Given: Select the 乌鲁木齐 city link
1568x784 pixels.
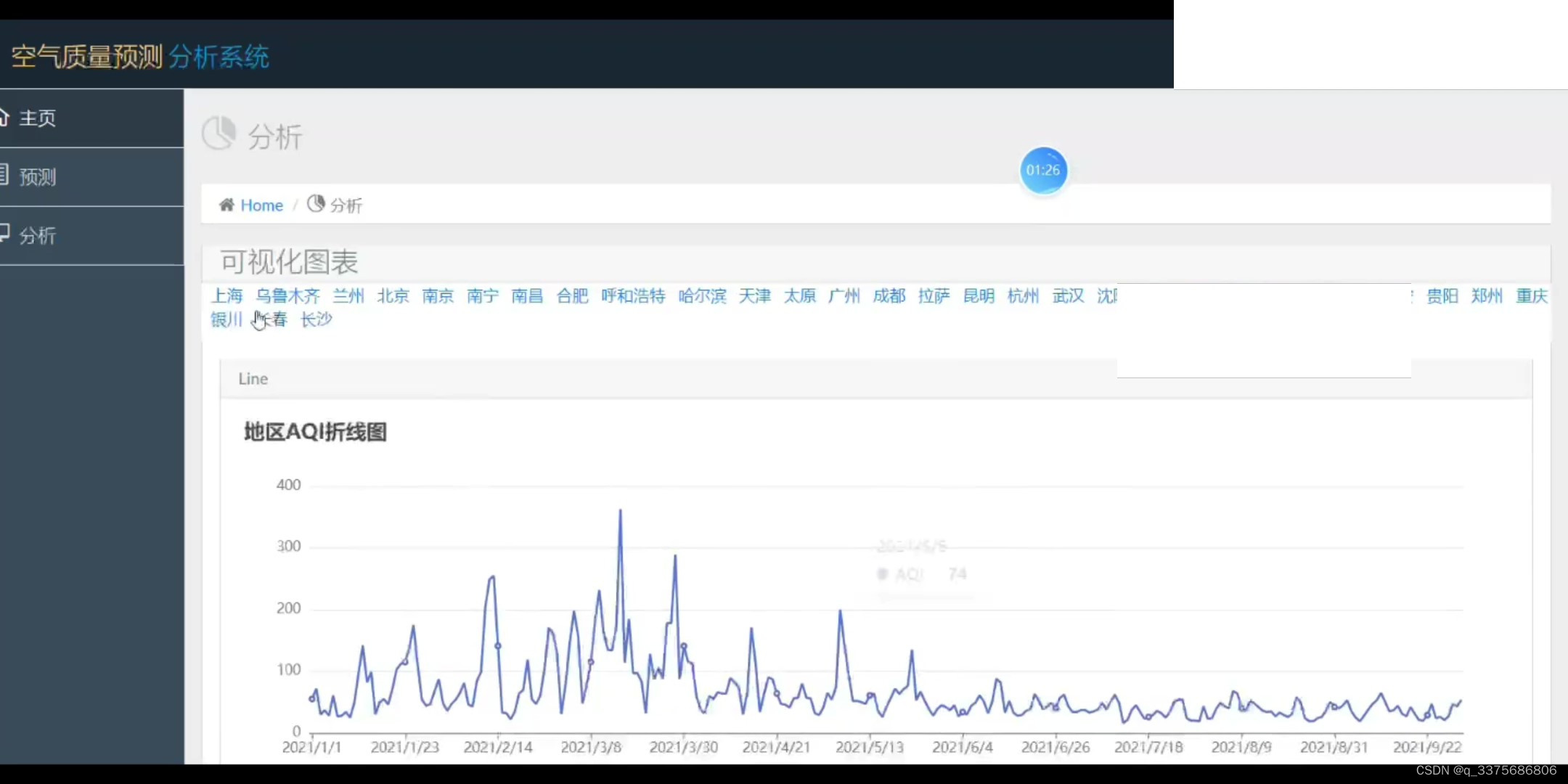Looking at the screenshot, I should tap(287, 295).
